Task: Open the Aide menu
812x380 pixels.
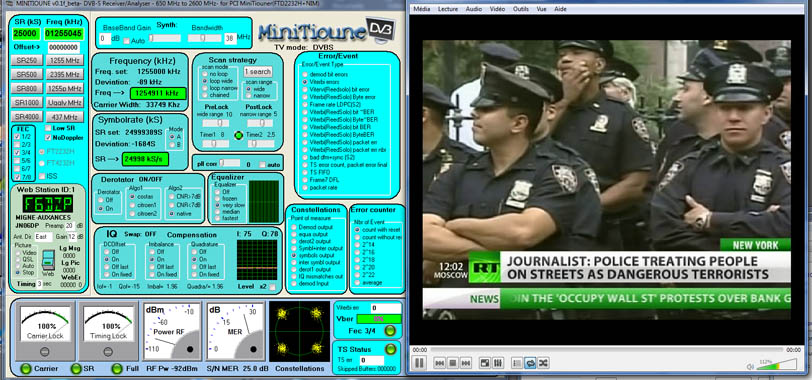Action: pyautogui.click(x=560, y=9)
